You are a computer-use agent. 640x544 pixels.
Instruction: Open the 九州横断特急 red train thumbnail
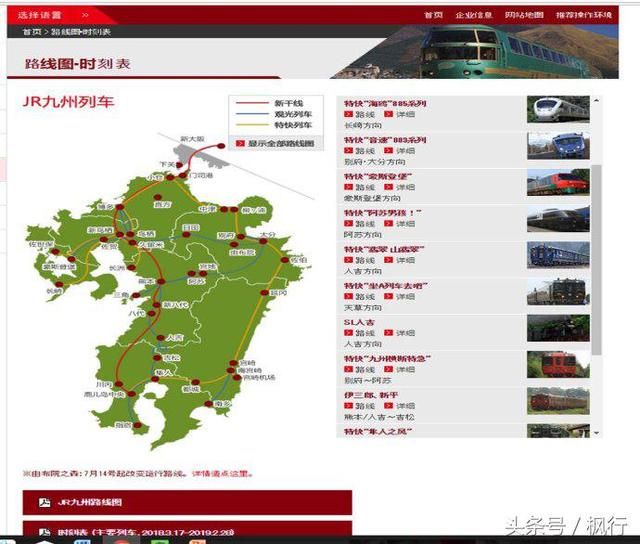(x=558, y=364)
